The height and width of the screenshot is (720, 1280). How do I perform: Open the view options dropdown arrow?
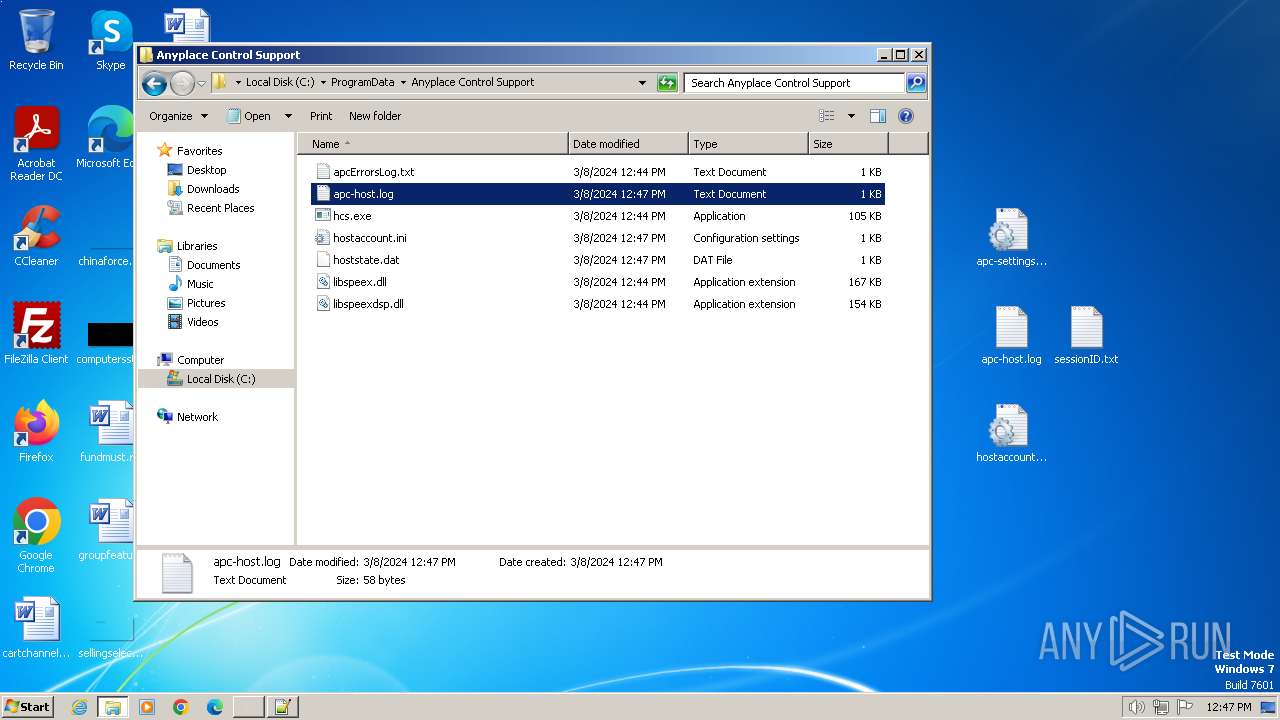[851, 116]
